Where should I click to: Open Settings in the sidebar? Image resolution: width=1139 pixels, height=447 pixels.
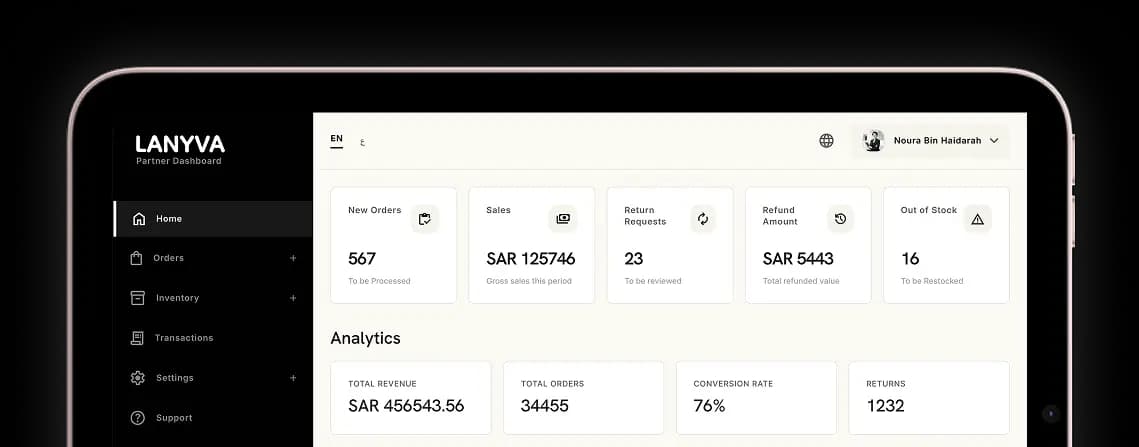click(213, 378)
